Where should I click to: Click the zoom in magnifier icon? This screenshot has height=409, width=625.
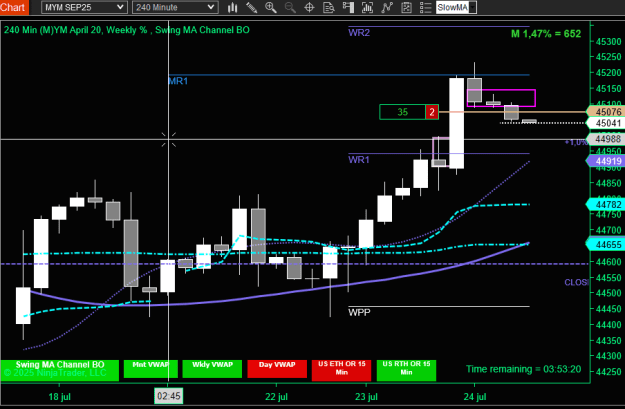(x=271, y=7)
